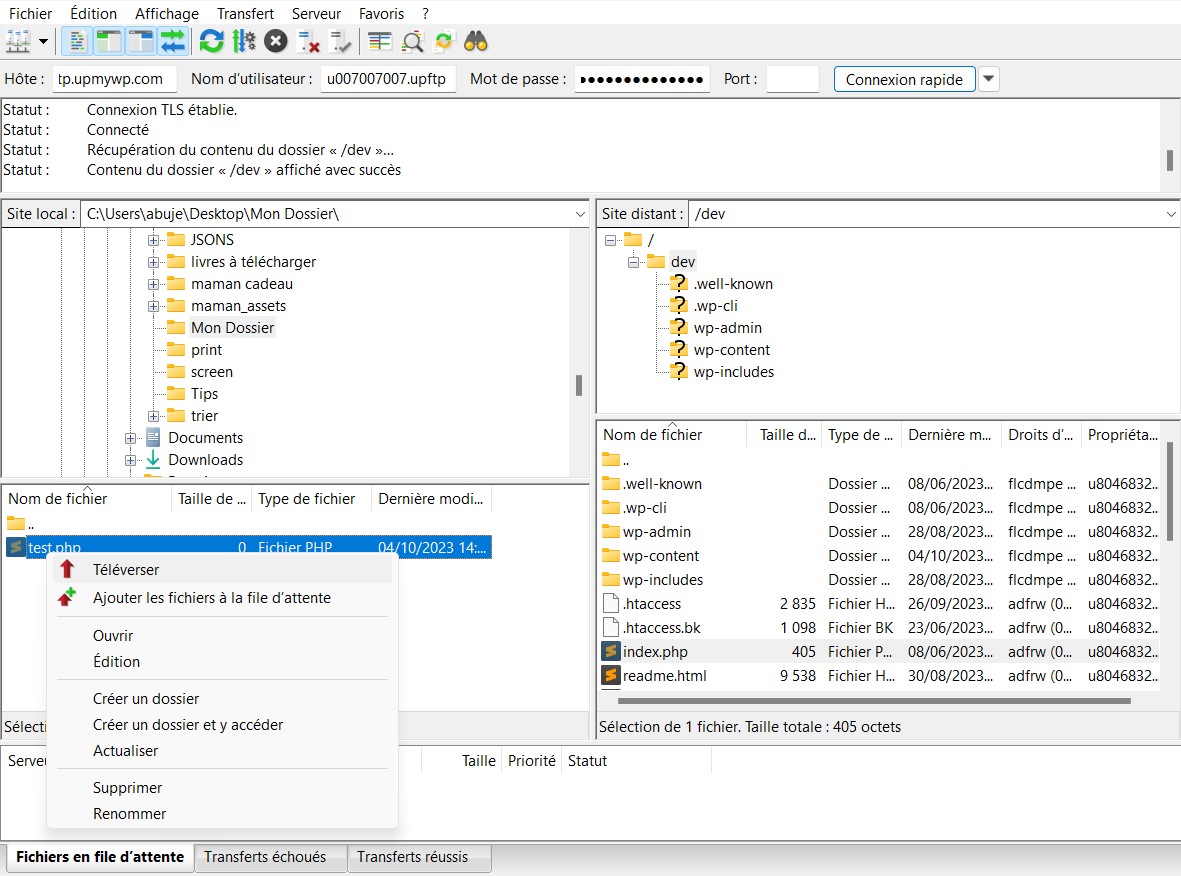
Task: Click the Hôte input field
Action: 114,79
